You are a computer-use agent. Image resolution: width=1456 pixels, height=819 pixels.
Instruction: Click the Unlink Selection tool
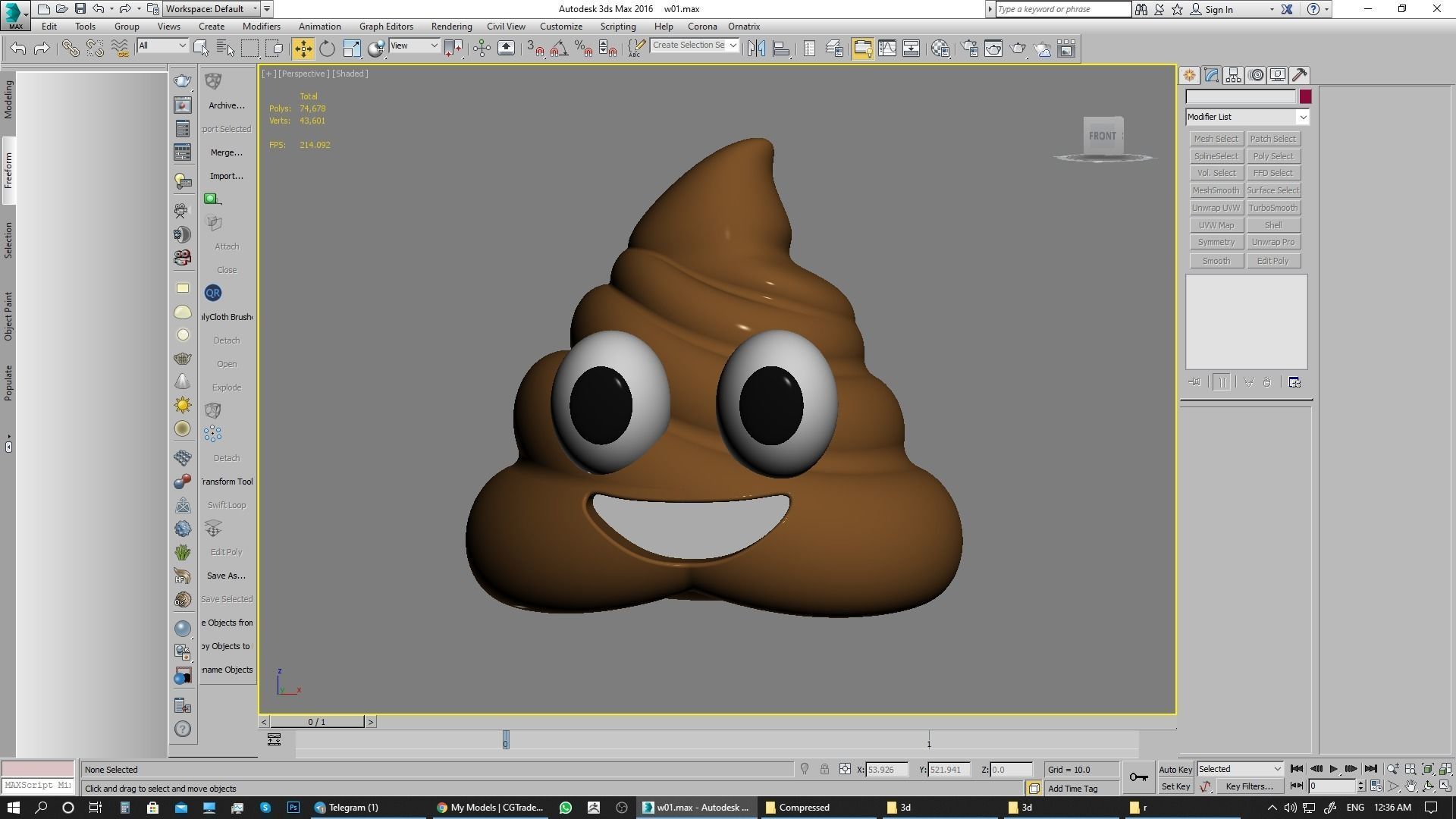pos(95,49)
